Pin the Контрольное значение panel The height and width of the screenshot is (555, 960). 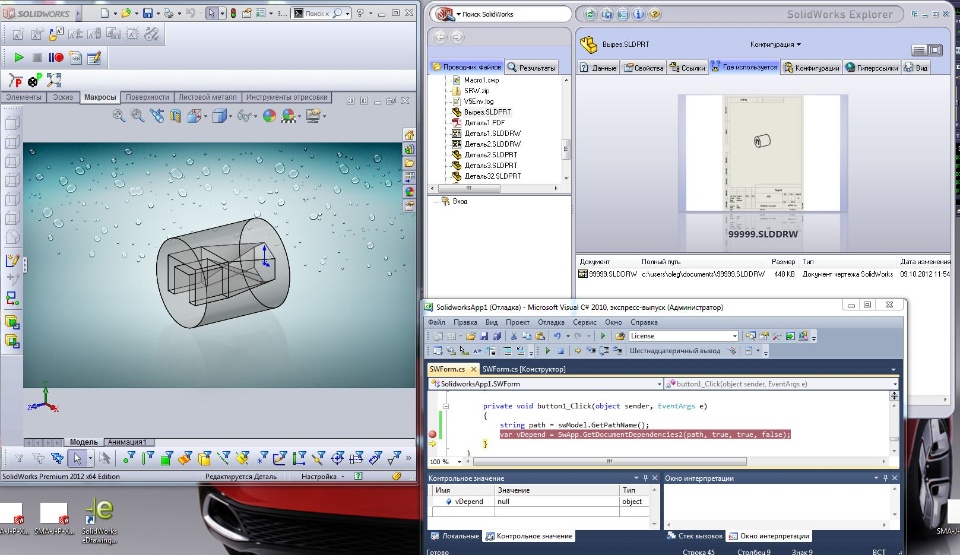coord(645,478)
